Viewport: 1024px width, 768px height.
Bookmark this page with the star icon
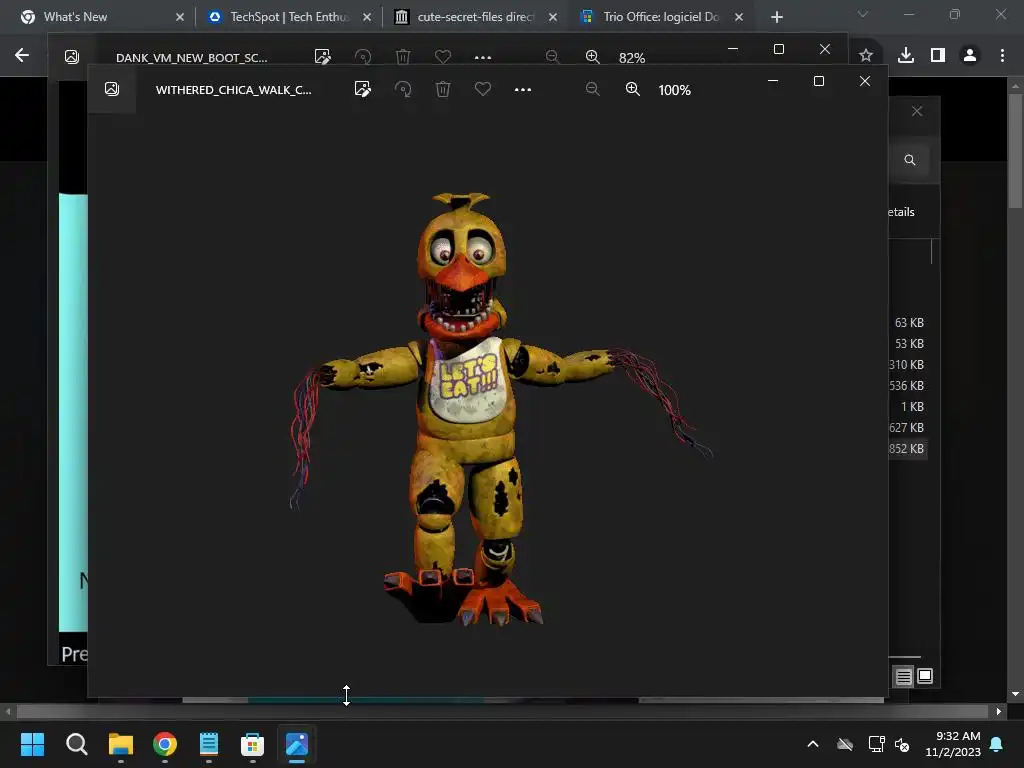tap(866, 55)
